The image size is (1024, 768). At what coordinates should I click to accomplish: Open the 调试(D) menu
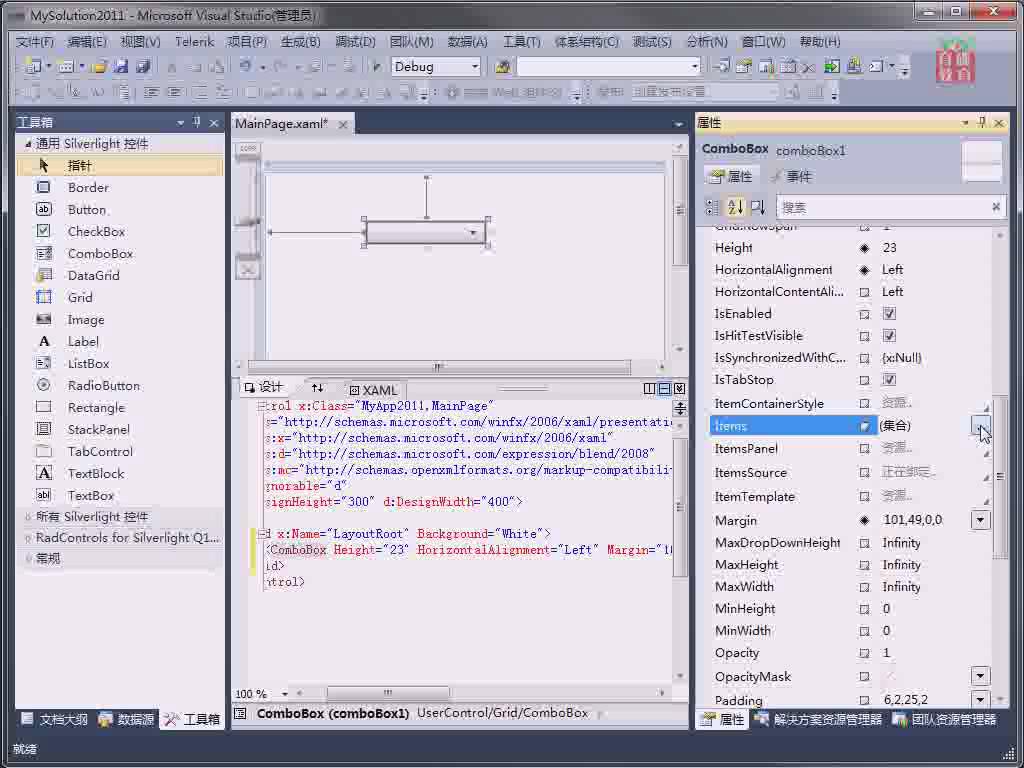point(355,42)
